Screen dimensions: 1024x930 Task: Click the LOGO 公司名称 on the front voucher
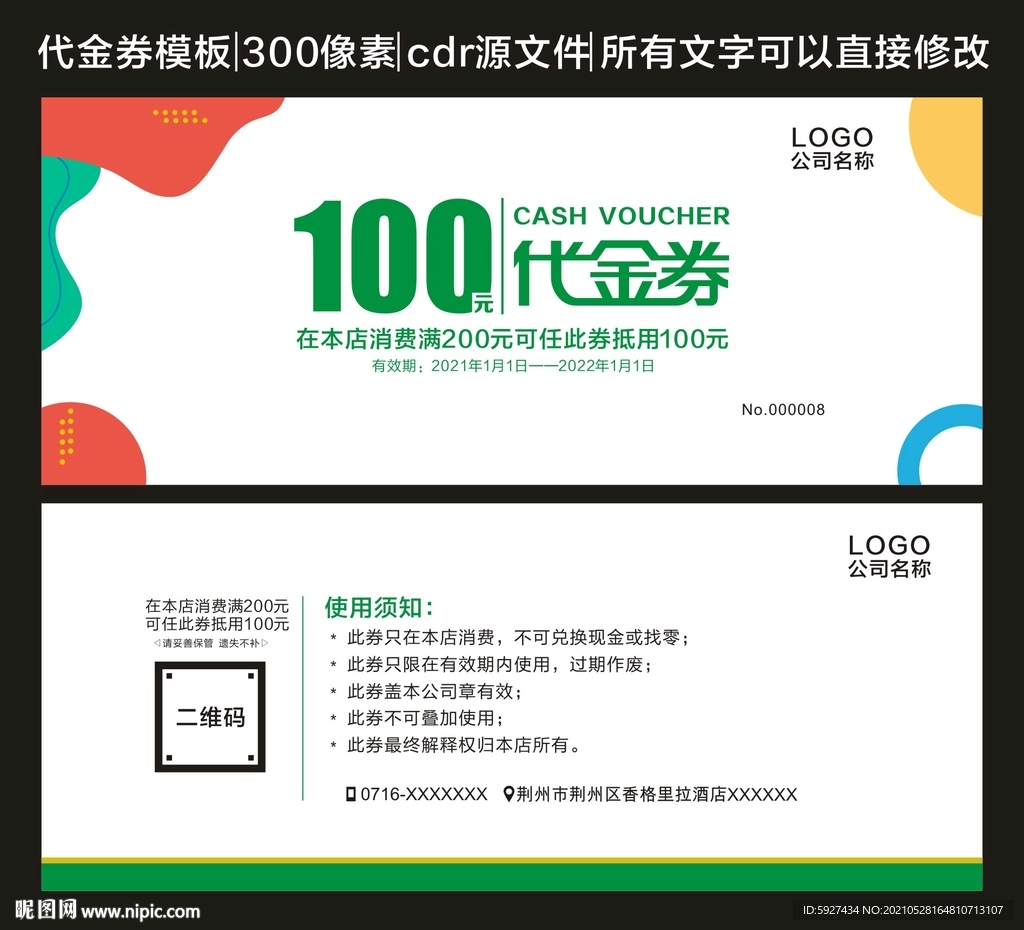[x=832, y=148]
